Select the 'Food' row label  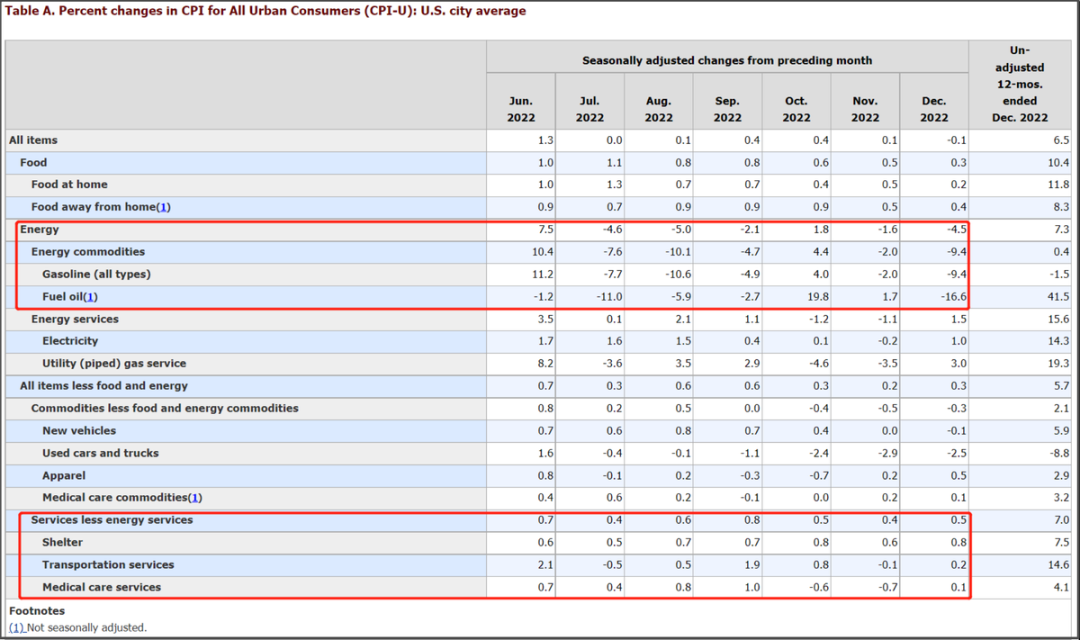pyautogui.click(x=33, y=163)
